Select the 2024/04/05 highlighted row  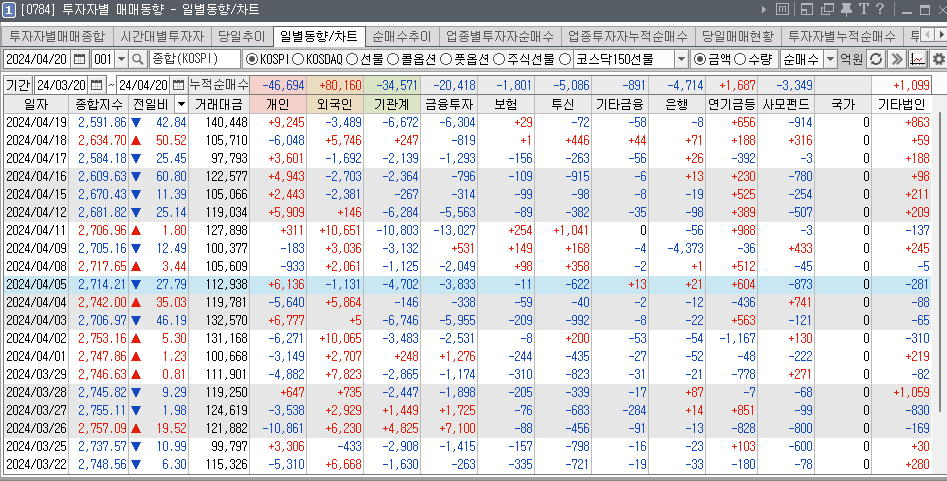(x=400, y=284)
